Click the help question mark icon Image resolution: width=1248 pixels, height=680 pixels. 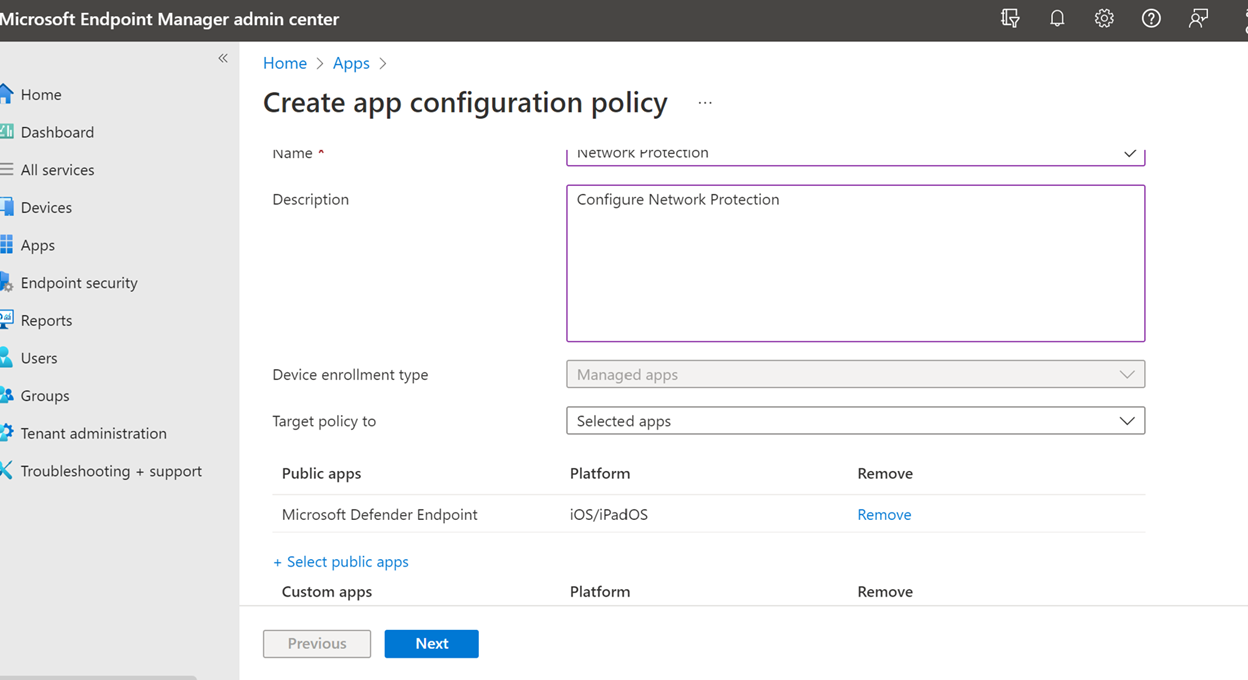[1151, 19]
